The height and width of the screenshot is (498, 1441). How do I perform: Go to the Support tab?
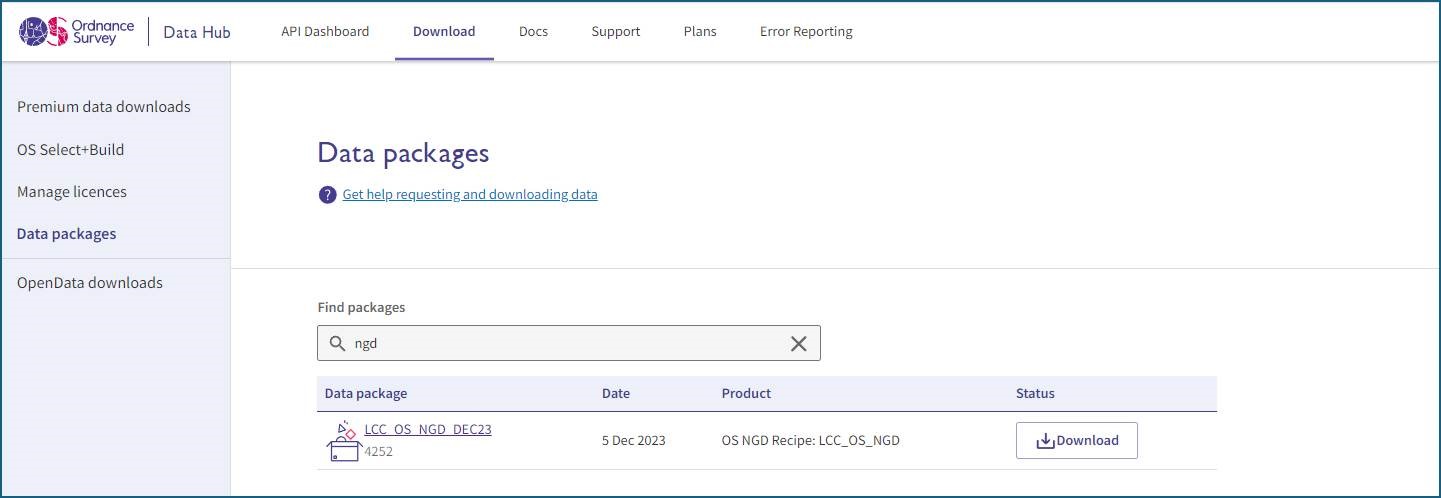click(x=615, y=31)
